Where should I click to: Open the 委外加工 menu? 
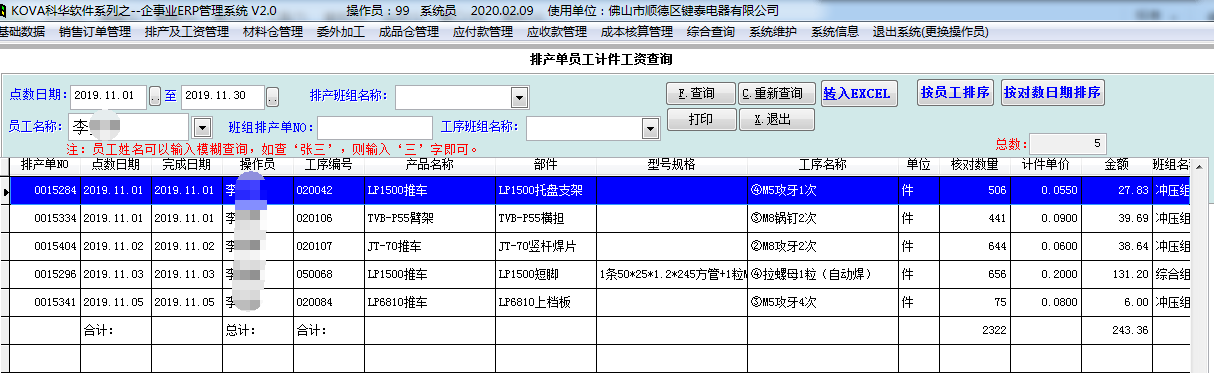pos(340,32)
